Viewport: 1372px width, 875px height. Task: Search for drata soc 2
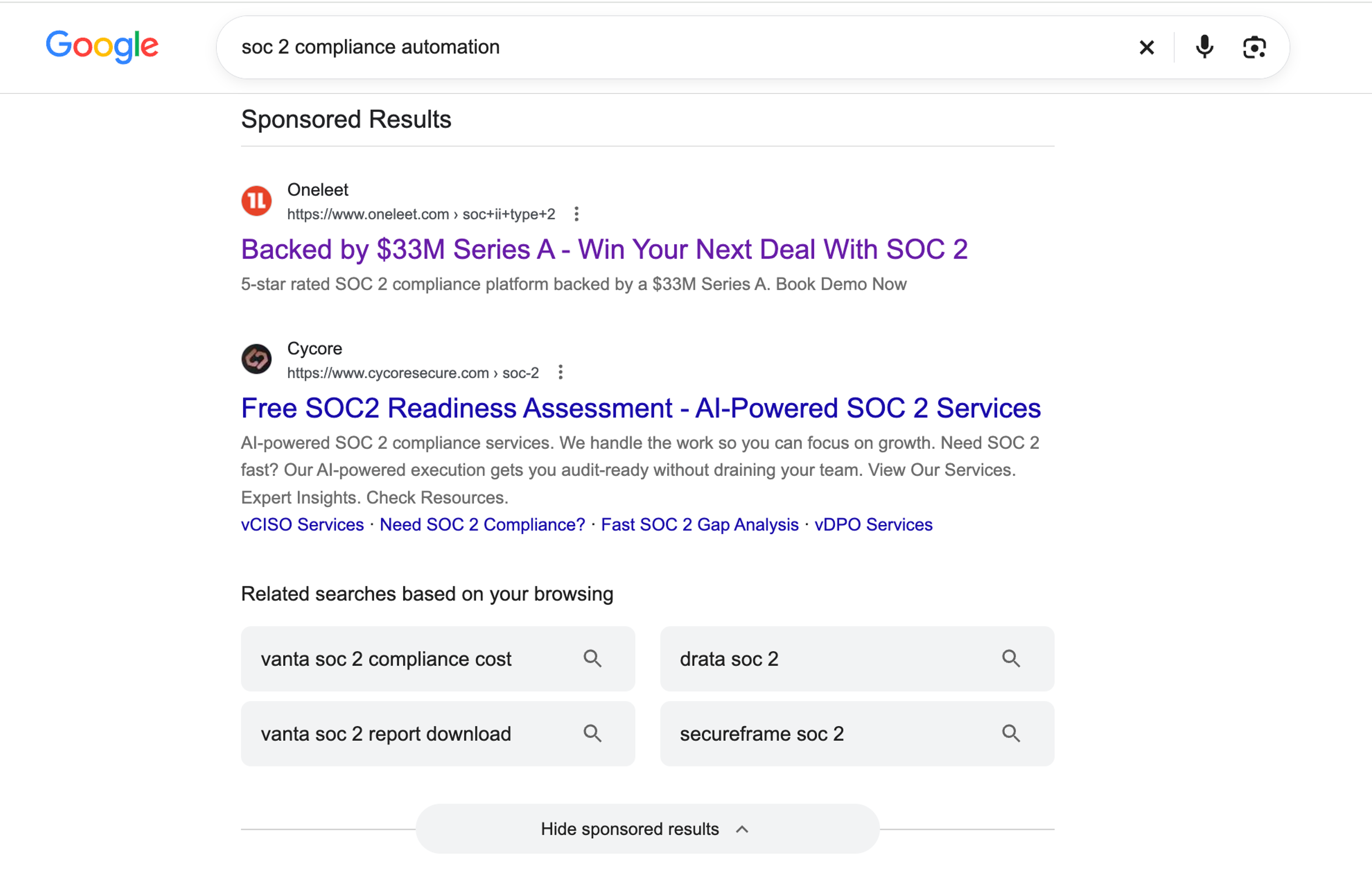(857, 659)
